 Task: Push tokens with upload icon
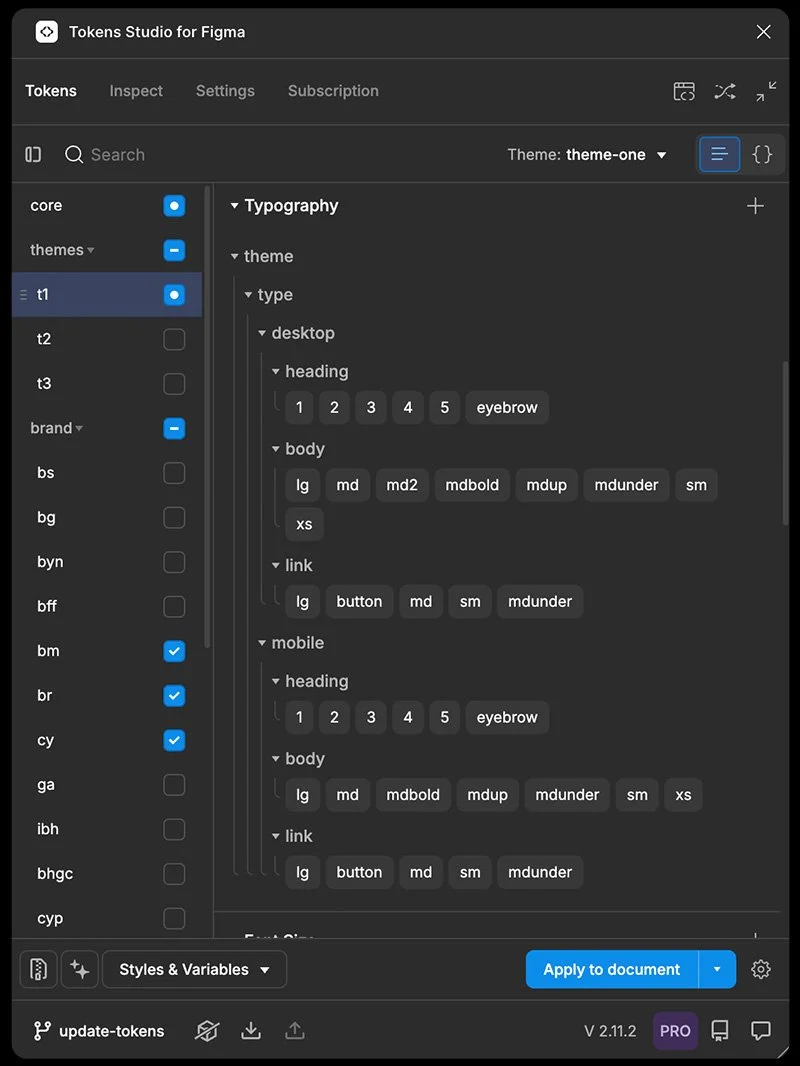pos(294,1031)
